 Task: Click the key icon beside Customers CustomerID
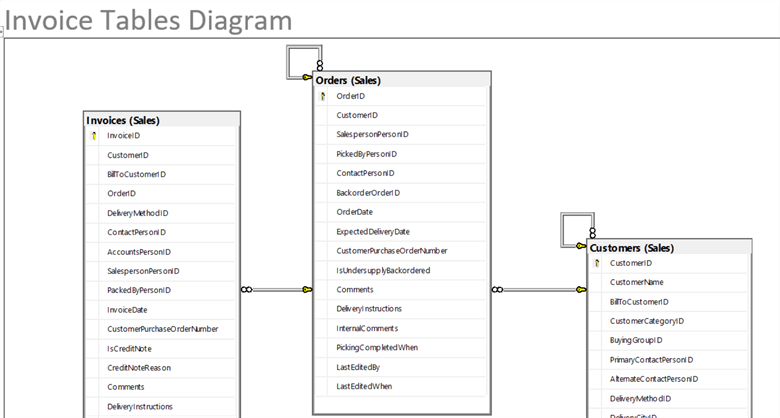tap(597, 263)
